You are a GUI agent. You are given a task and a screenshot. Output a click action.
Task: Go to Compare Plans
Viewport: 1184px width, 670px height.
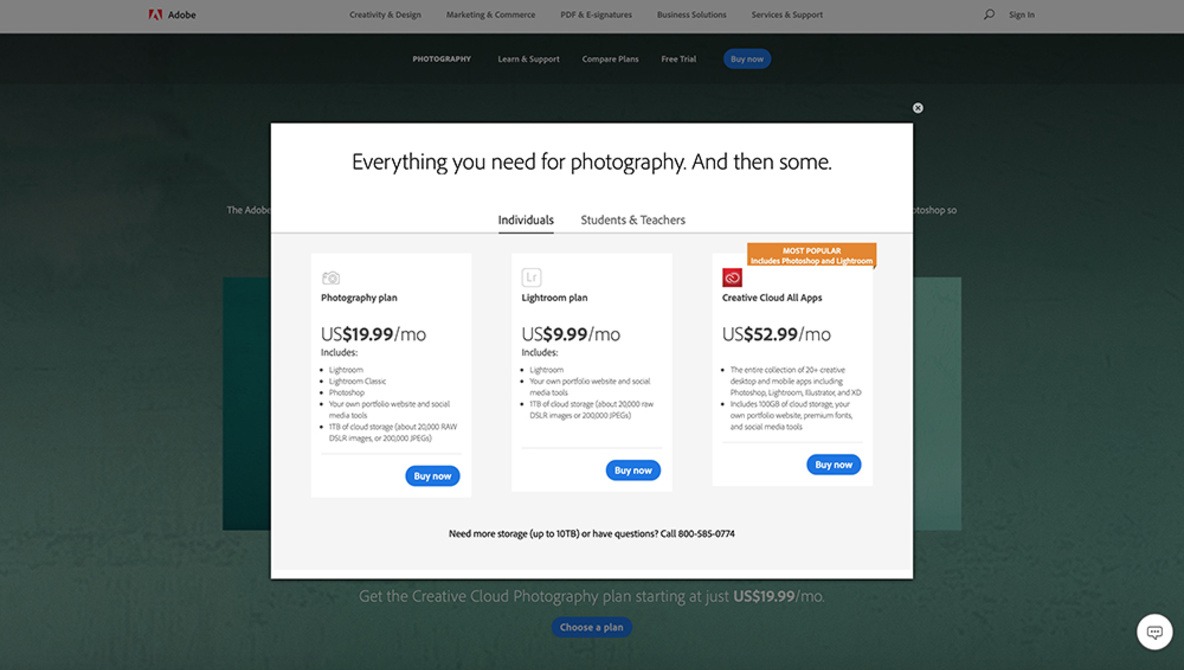pos(610,59)
